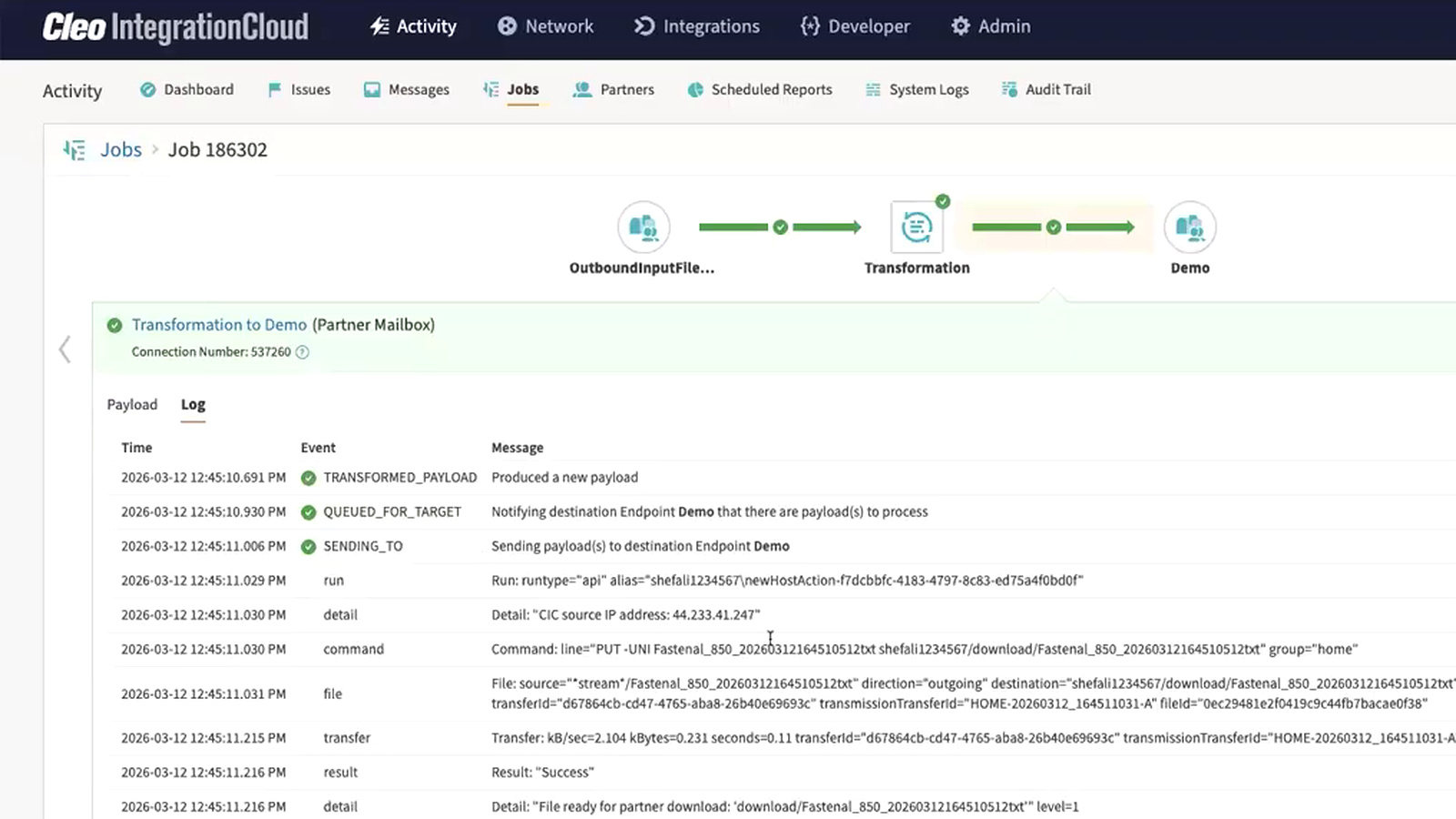The image size is (1456, 819).
Task: Click the PUT -UNI command message
Action: 925,649
